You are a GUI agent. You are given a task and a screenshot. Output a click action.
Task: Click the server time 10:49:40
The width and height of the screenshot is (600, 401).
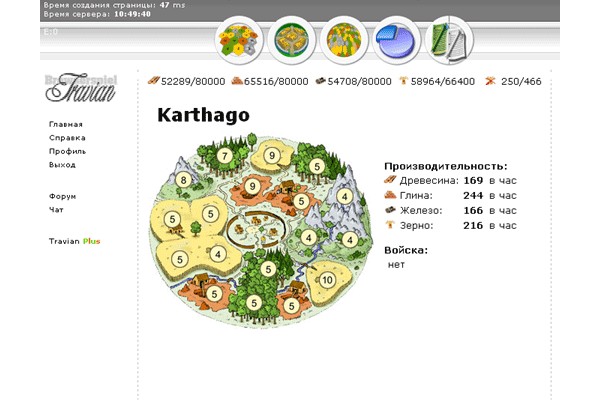[132, 14]
